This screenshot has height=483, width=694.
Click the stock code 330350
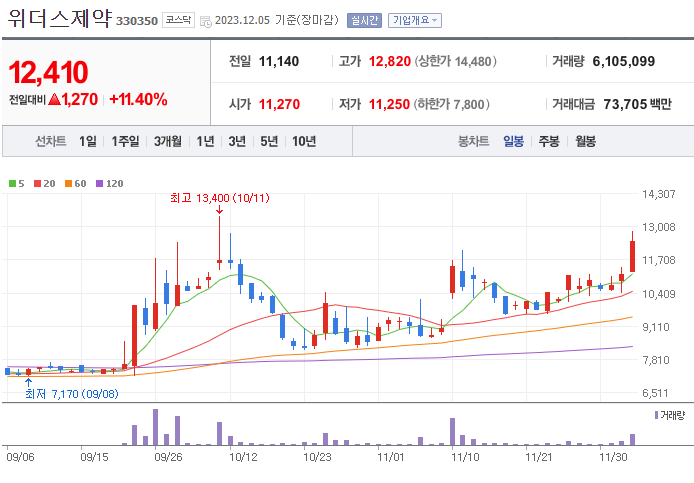[137, 21]
